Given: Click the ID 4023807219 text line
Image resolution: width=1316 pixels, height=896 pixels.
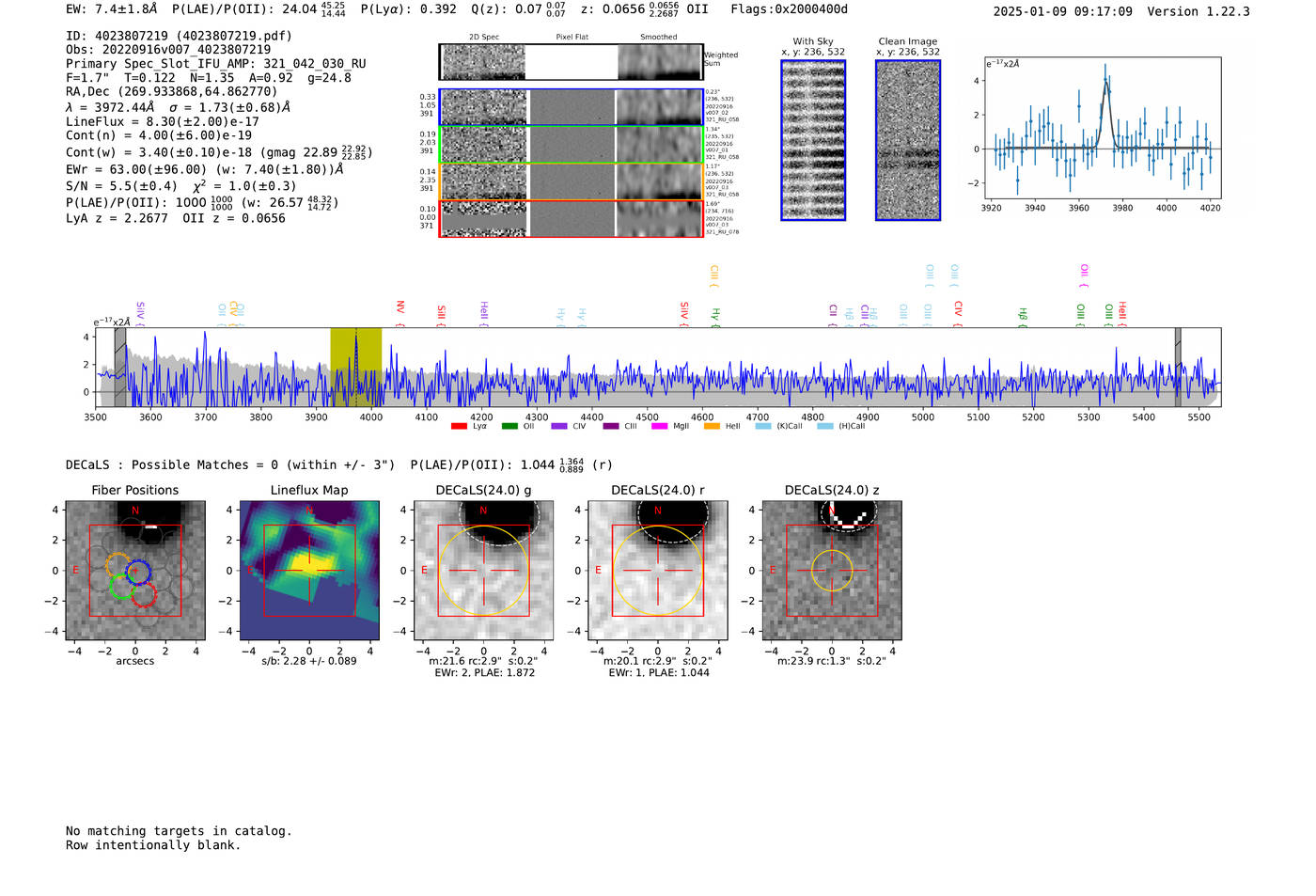Looking at the screenshot, I should pyautogui.click(x=179, y=36).
